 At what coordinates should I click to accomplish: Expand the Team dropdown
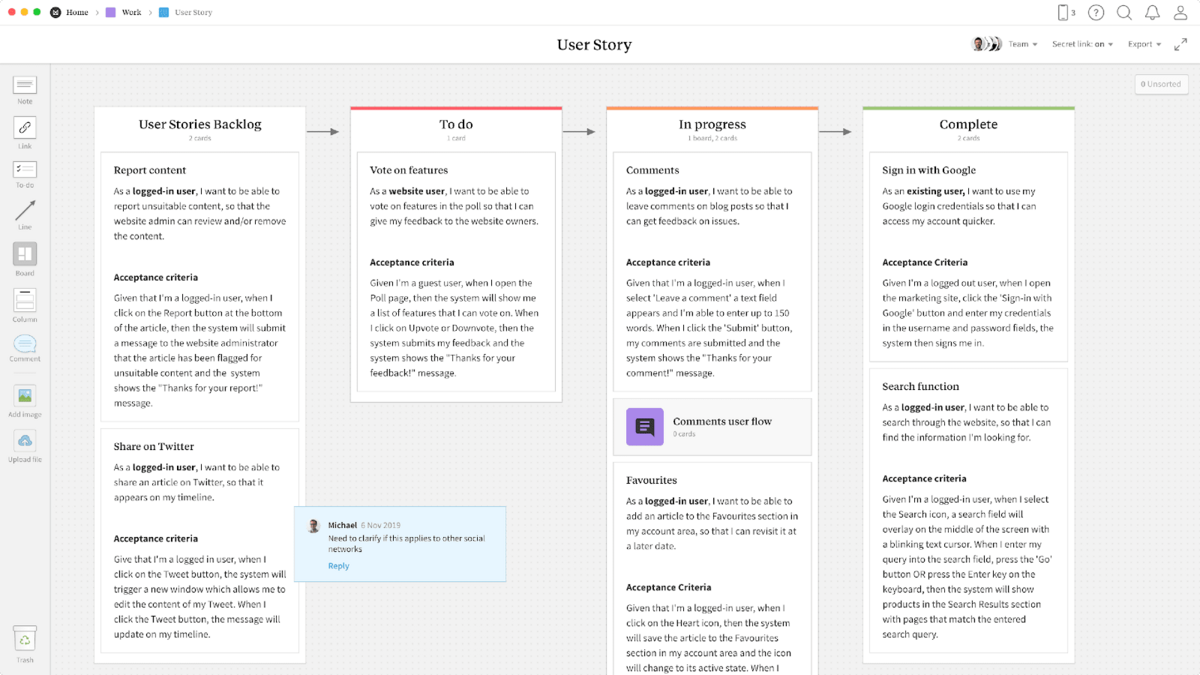click(x=1022, y=44)
